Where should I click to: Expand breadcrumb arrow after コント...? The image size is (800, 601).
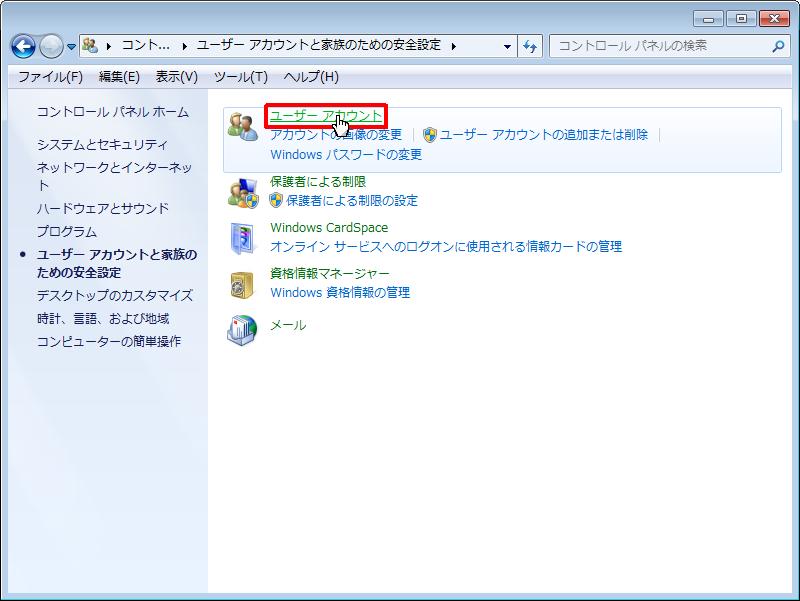point(185,46)
